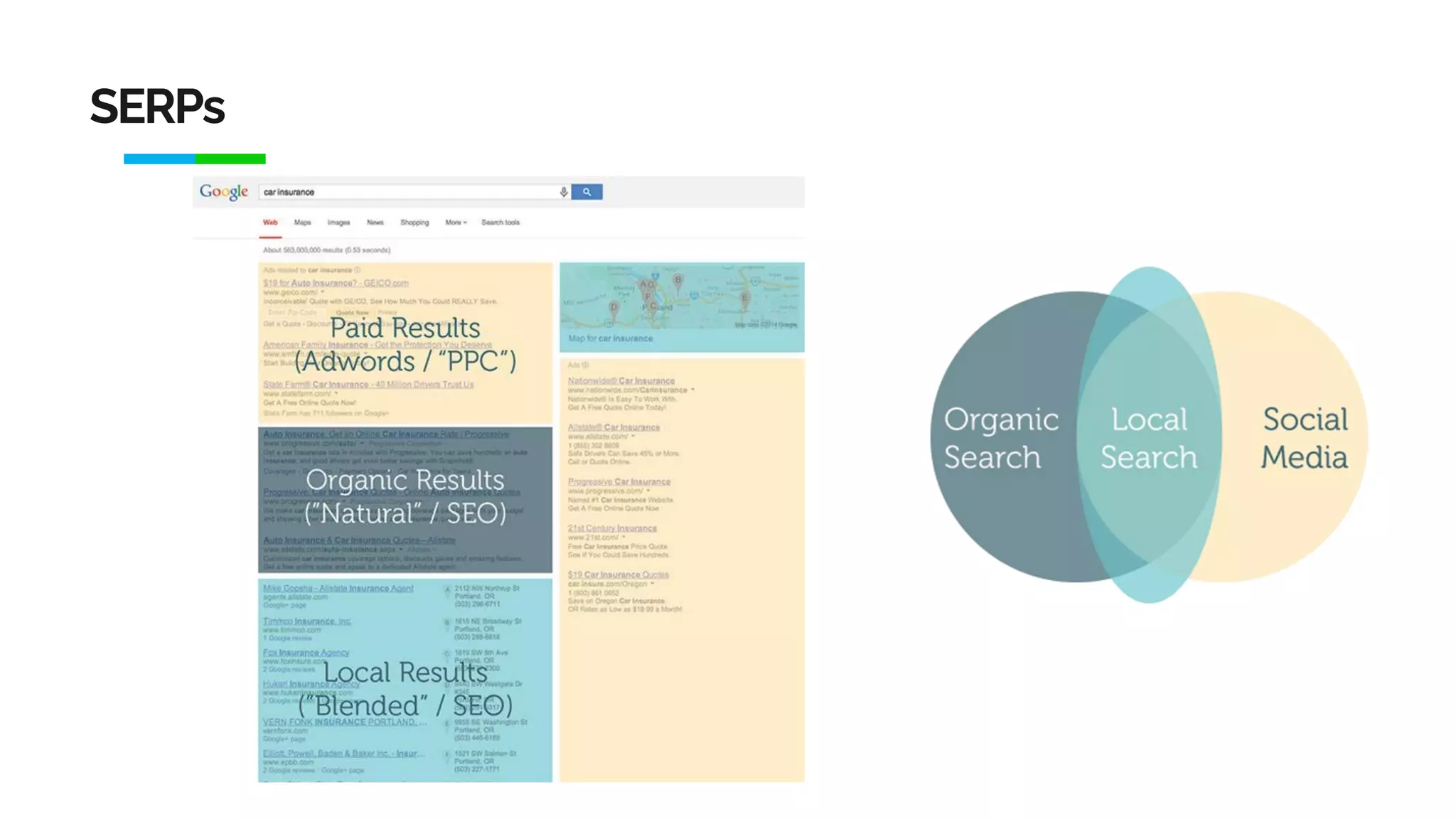
Task: Open the Map for car insurance link
Action: 610,338
